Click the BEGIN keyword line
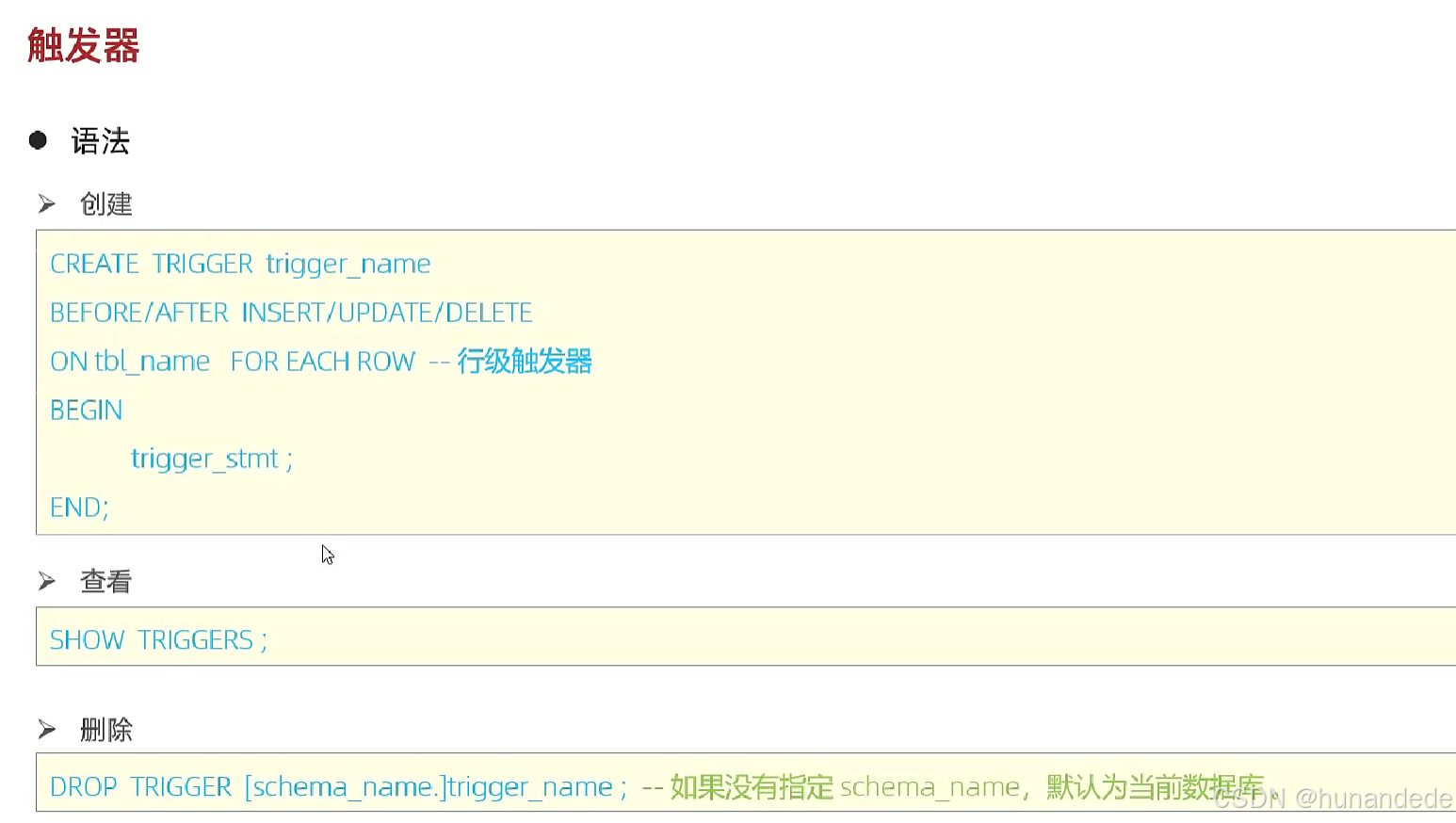 [87, 411]
